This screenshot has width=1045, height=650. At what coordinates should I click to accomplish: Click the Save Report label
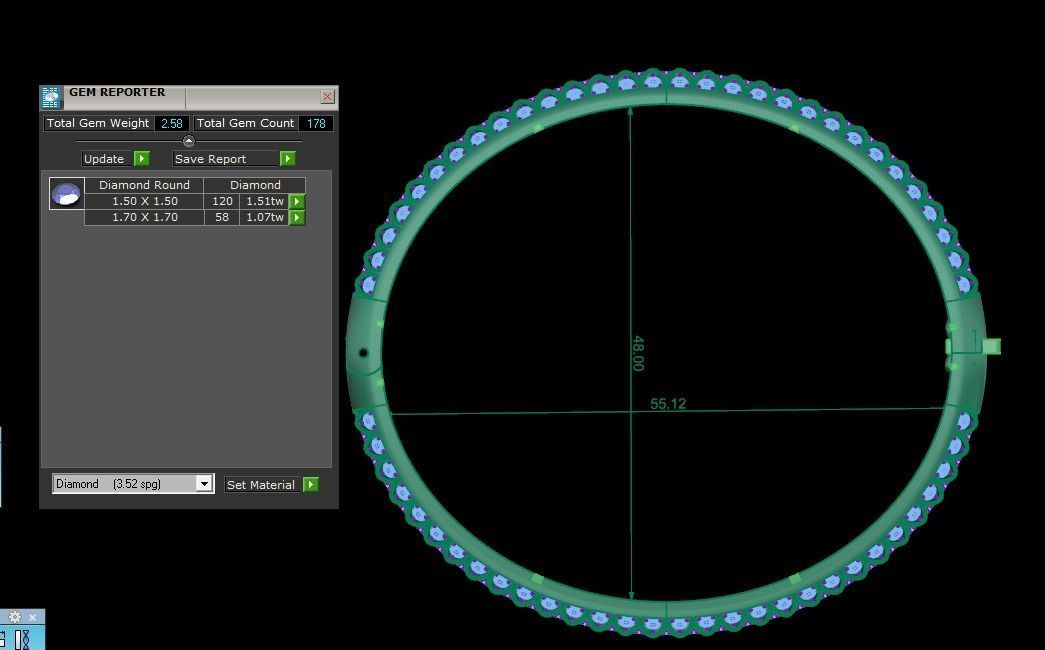(x=225, y=159)
